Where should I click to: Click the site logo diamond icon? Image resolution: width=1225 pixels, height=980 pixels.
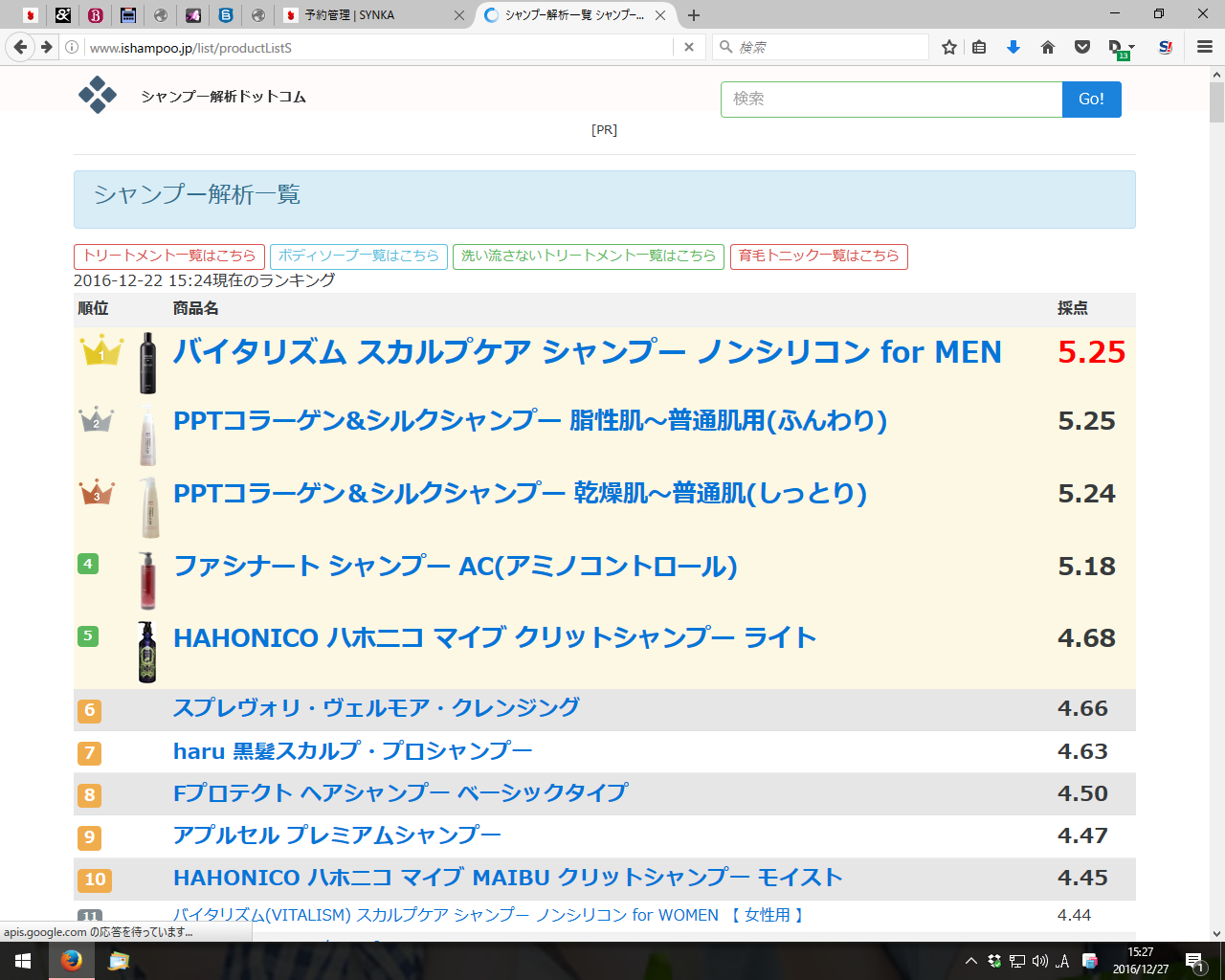(98, 95)
